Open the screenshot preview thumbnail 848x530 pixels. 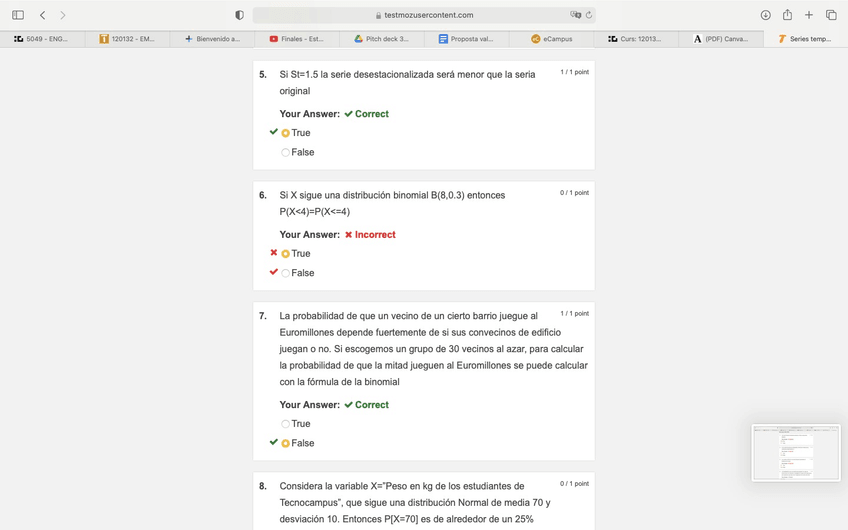coord(795,452)
